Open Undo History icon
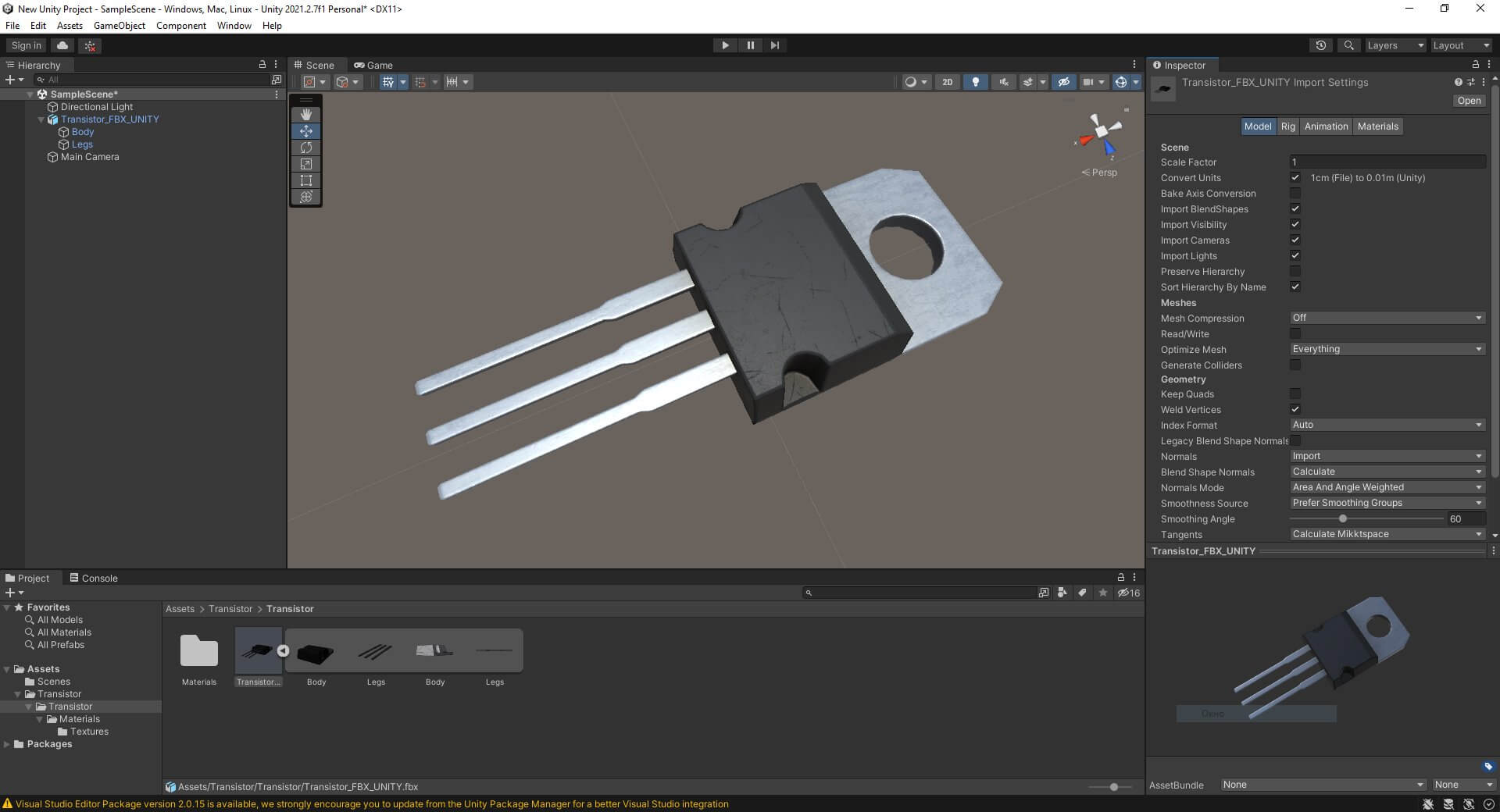Image resolution: width=1500 pixels, height=812 pixels. (x=1320, y=45)
